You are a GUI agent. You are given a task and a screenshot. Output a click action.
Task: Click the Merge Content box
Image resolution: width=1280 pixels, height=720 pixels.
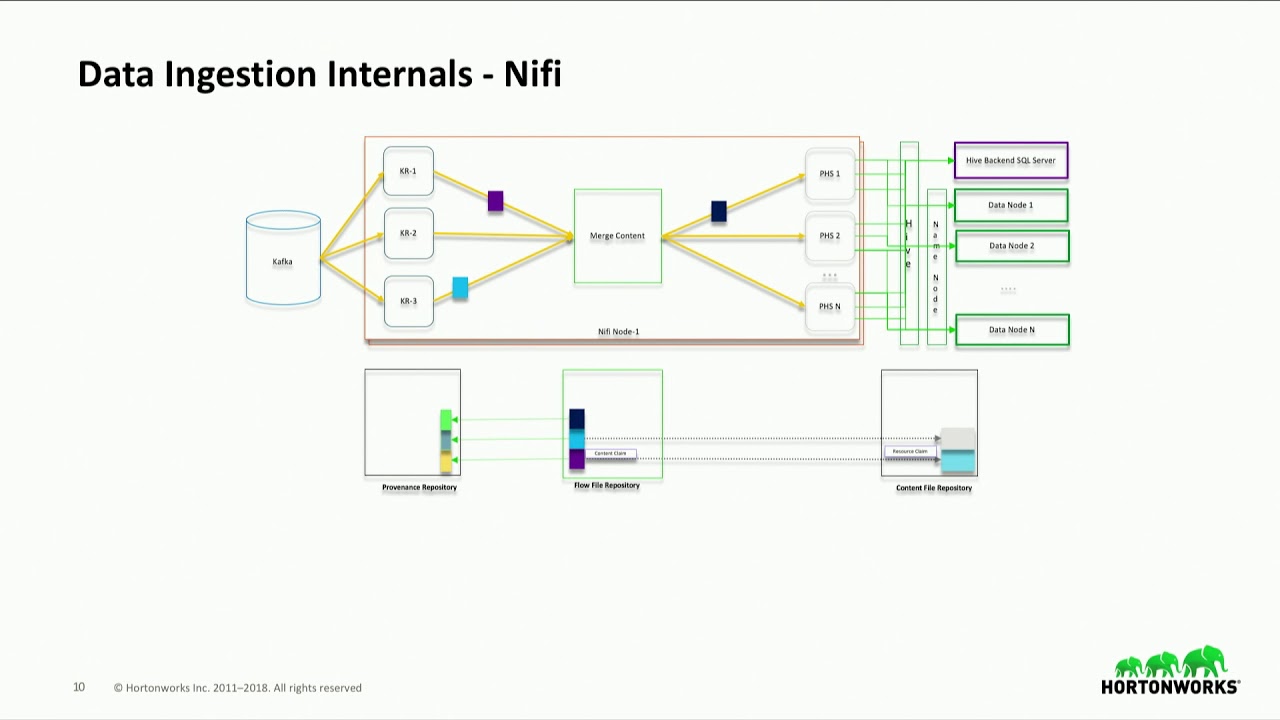(617, 236)
